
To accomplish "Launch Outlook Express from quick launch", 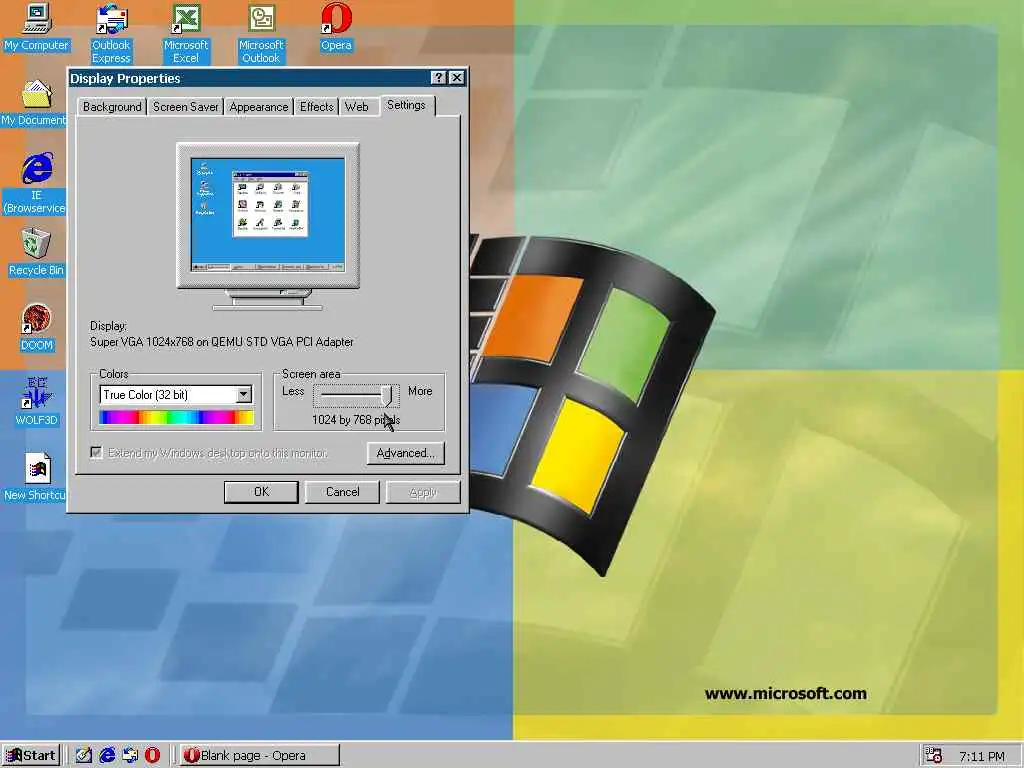I will coord(130,755).
